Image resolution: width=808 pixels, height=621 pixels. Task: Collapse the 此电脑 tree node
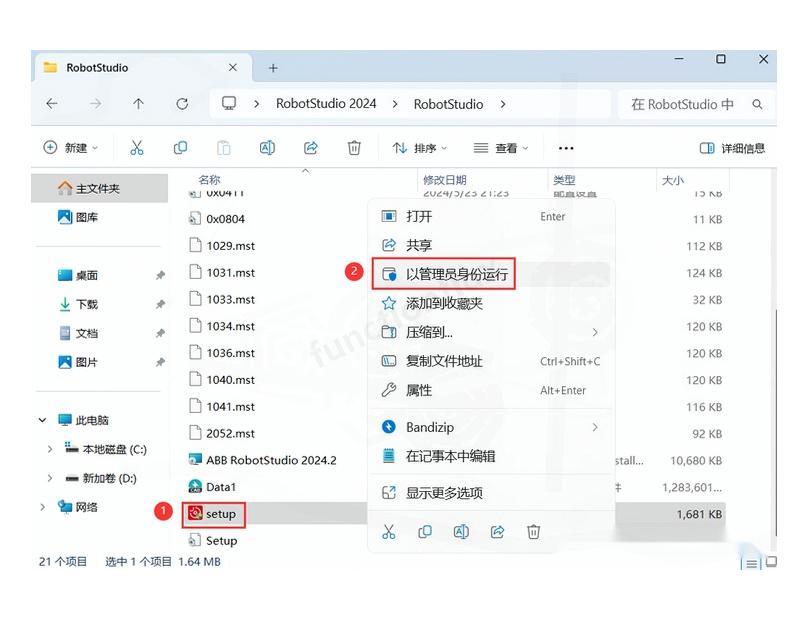[x=42, y=420]
